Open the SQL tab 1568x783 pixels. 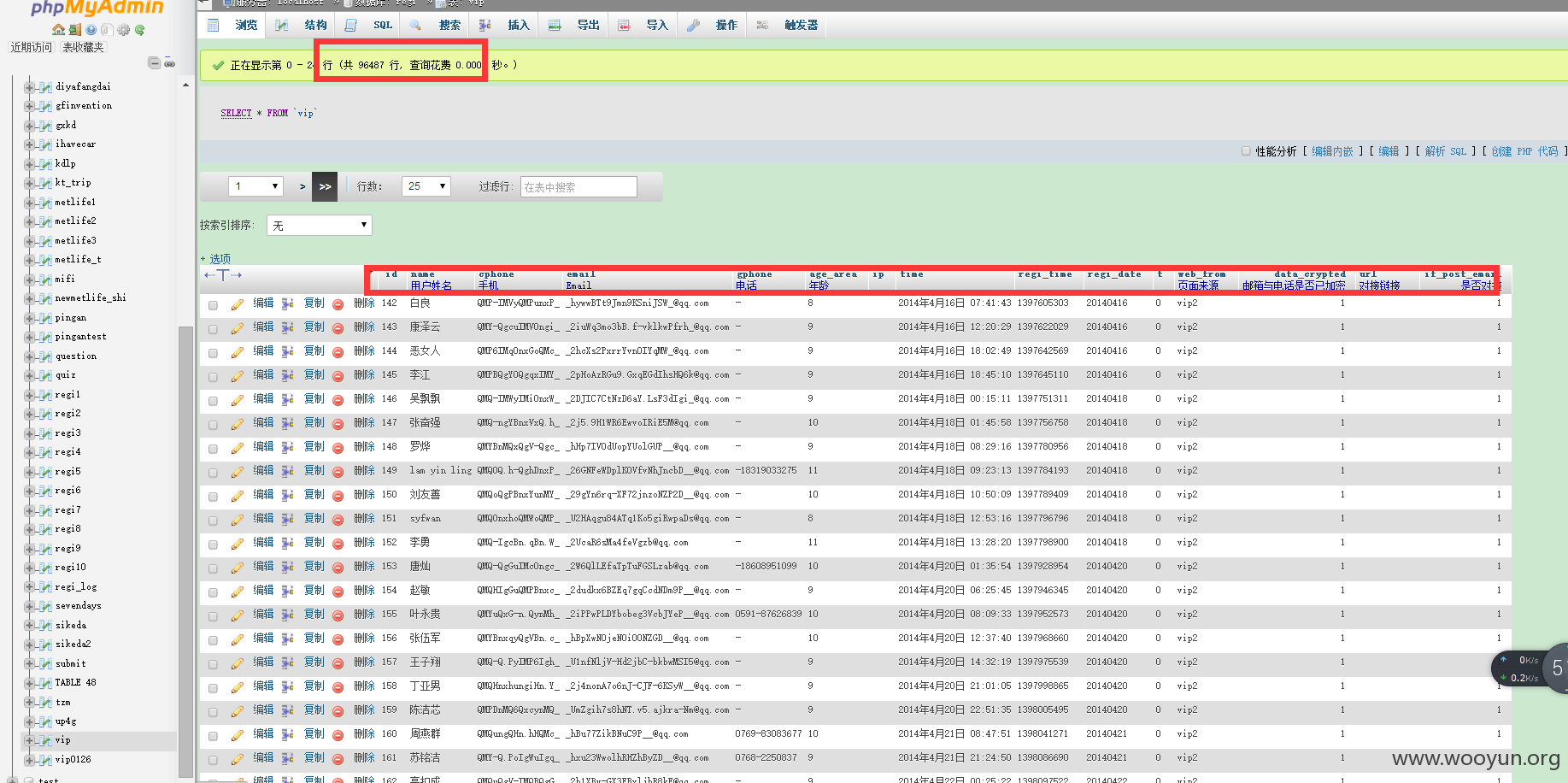[x=368, y=25]
